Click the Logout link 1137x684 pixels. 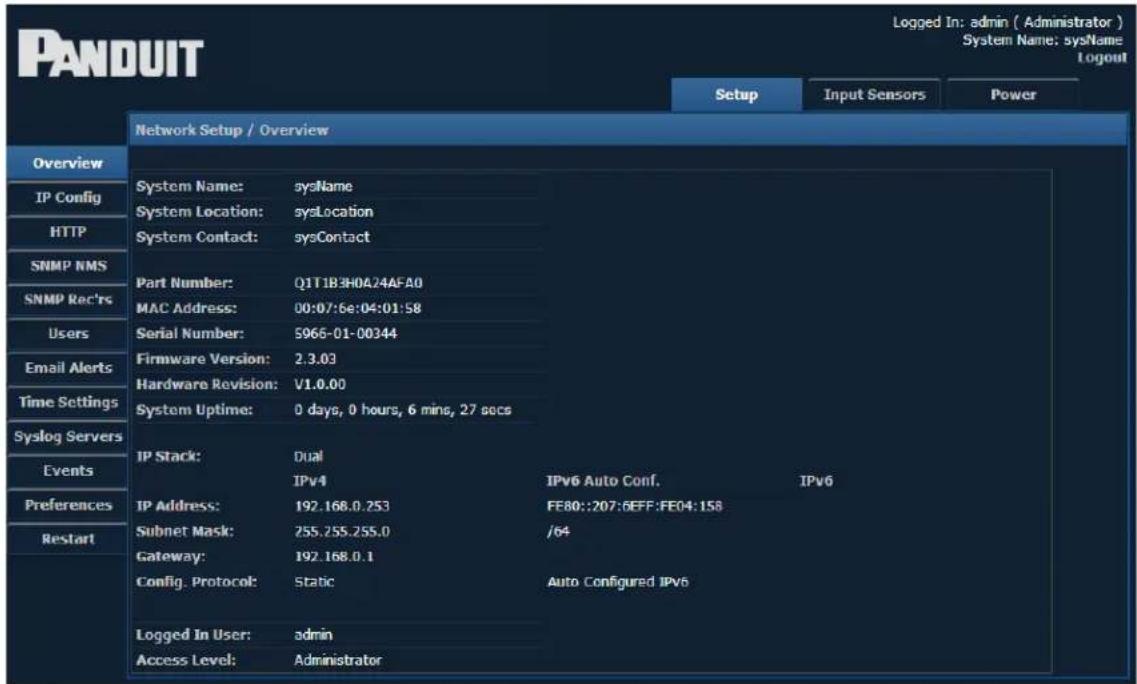pyautogui.click(x=1101, y=57)
